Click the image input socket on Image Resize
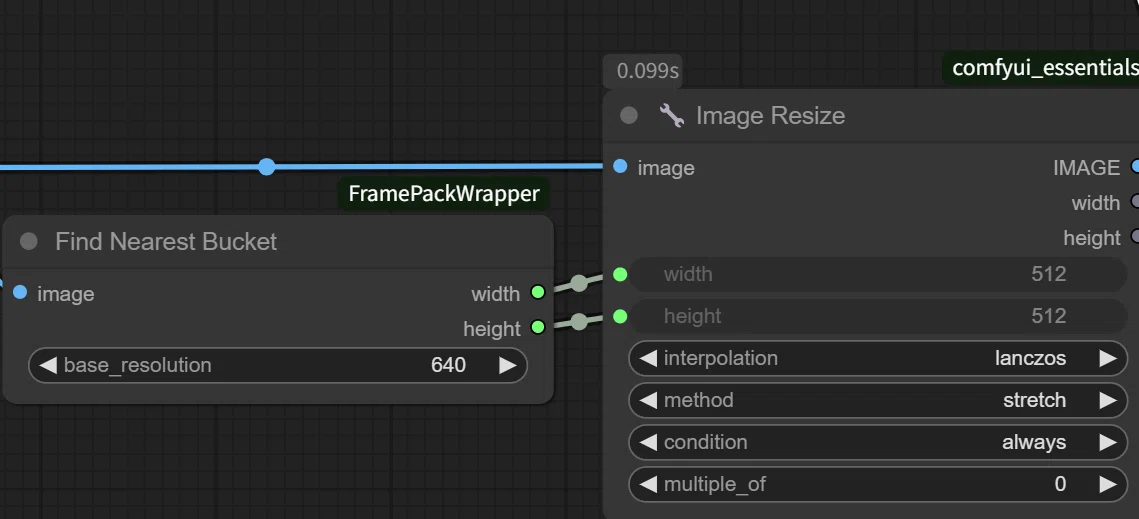Screen dimensions: 1139x519 620,166
